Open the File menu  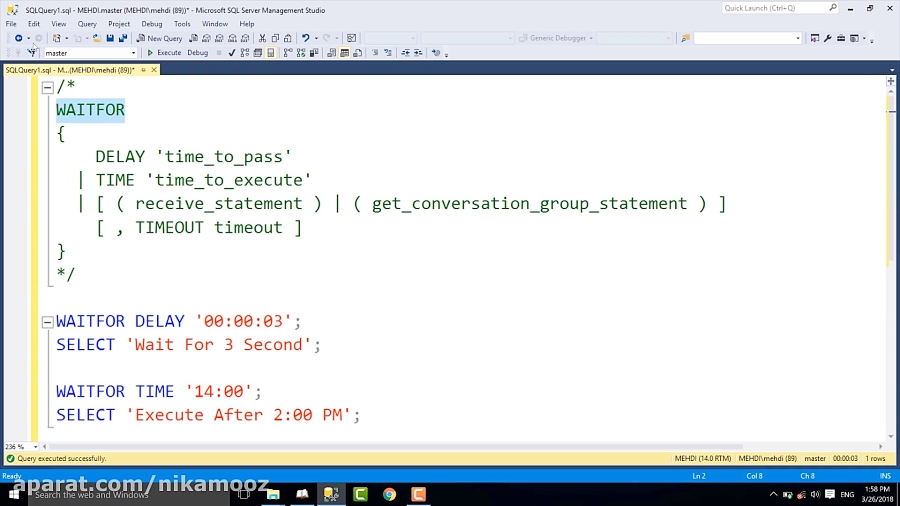[x=11, y=24]
